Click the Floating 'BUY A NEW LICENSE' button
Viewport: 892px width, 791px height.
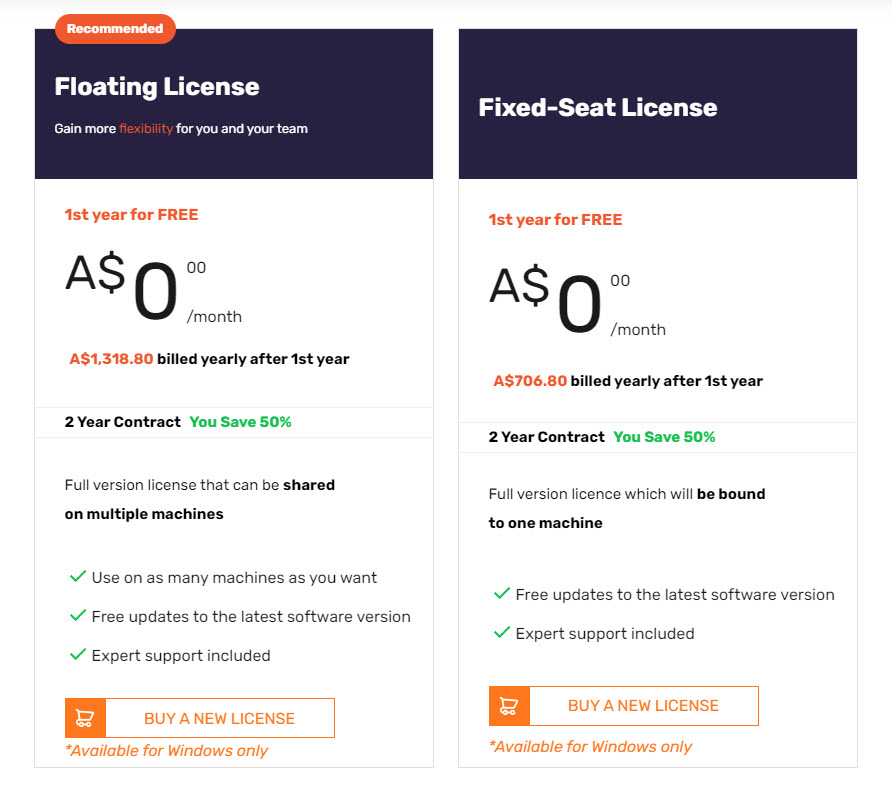[200, 718]
